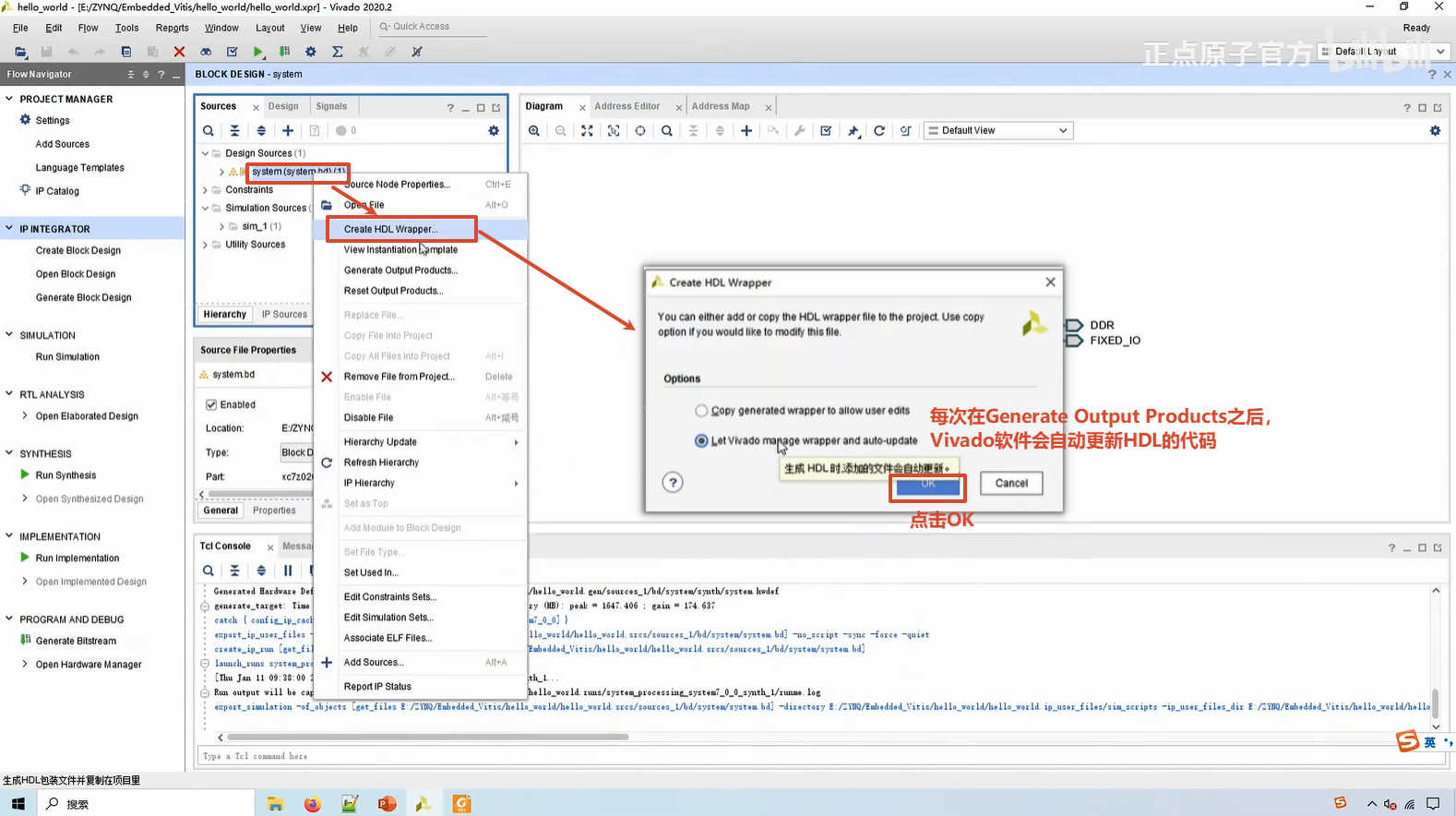The image size is (1456, 816).
Task: Expand the Constraints tree node
Action: 206,190
